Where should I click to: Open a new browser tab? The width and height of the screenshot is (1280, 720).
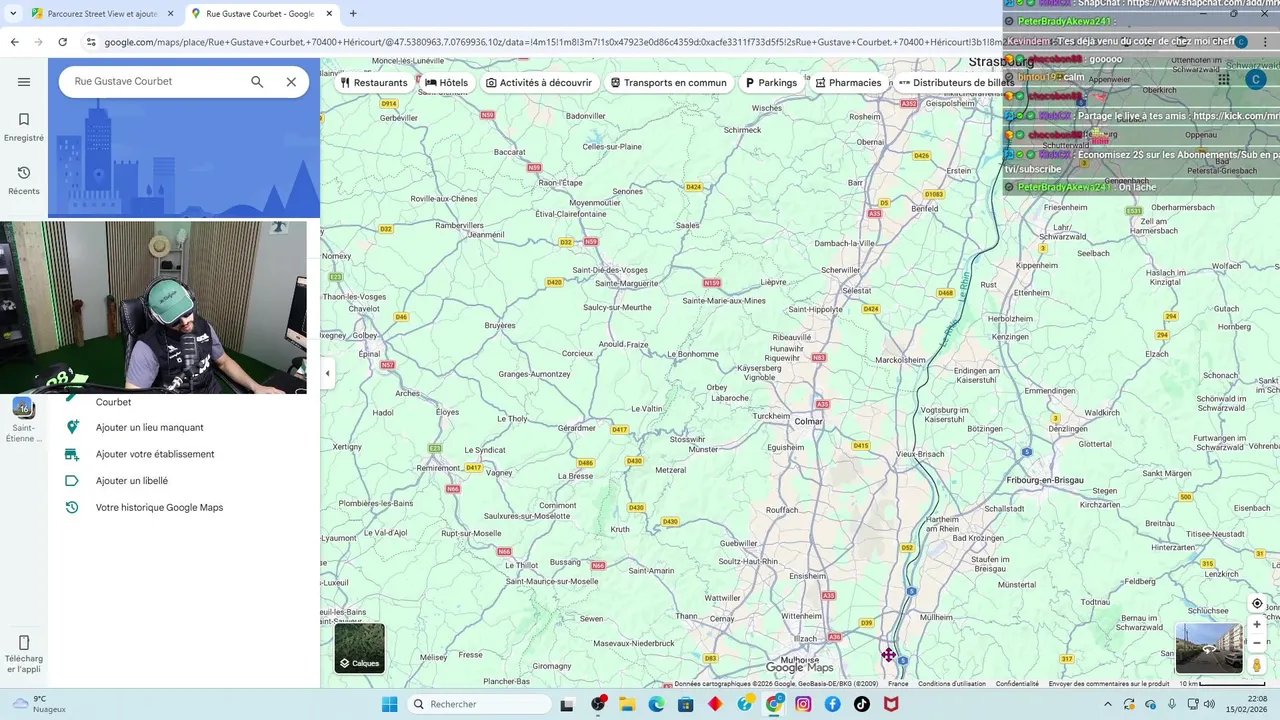(x=353, y=14)
